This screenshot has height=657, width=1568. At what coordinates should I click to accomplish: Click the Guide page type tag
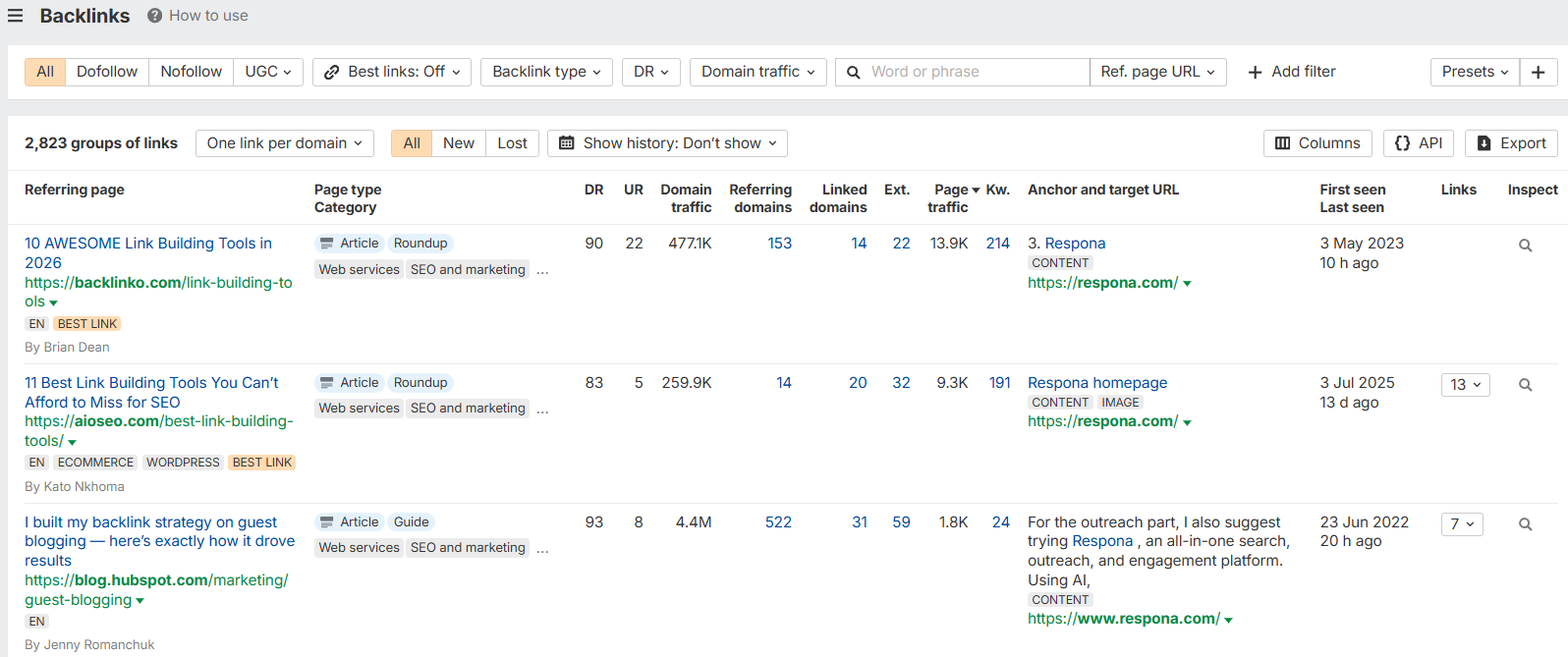coord(412,522)
